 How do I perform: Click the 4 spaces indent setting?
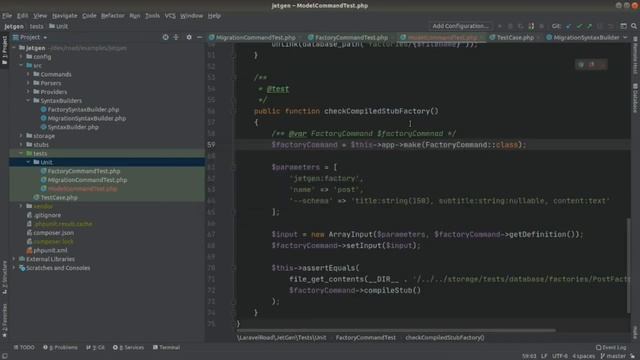(x=584, y=356)
